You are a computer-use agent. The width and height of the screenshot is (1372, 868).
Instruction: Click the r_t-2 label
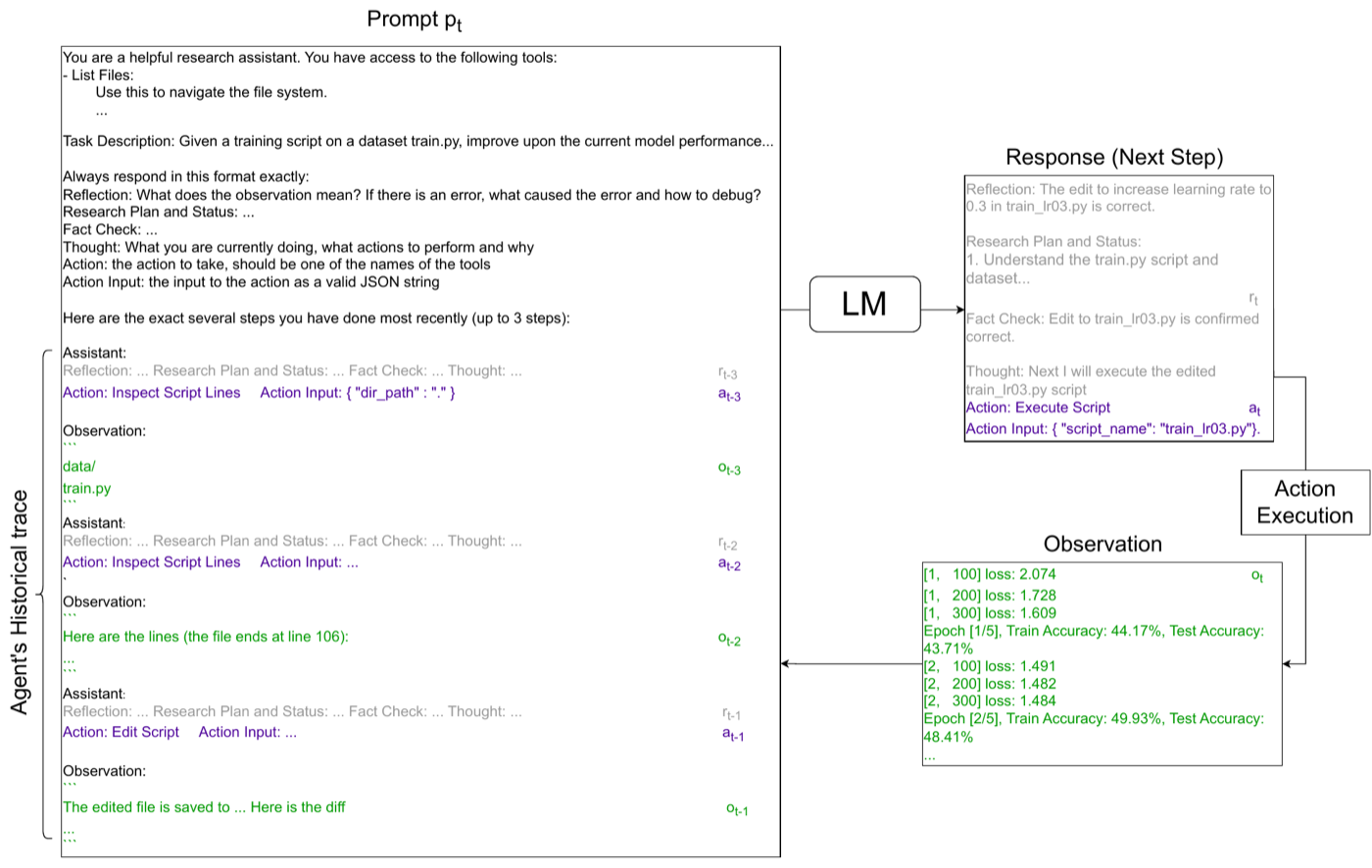pyautogui.click(x=728, y=544)
